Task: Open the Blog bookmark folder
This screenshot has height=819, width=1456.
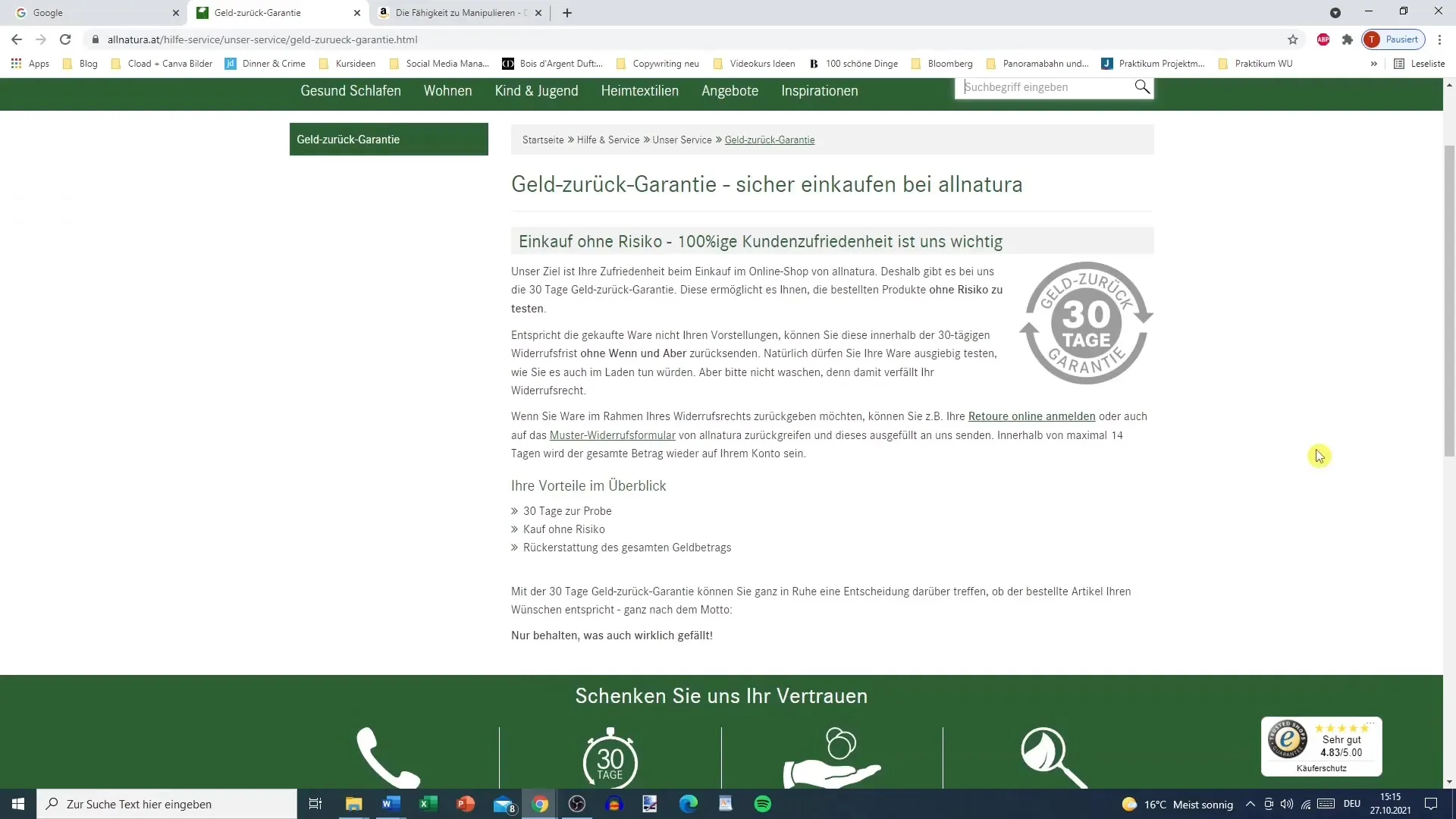Action: [80, 64]
